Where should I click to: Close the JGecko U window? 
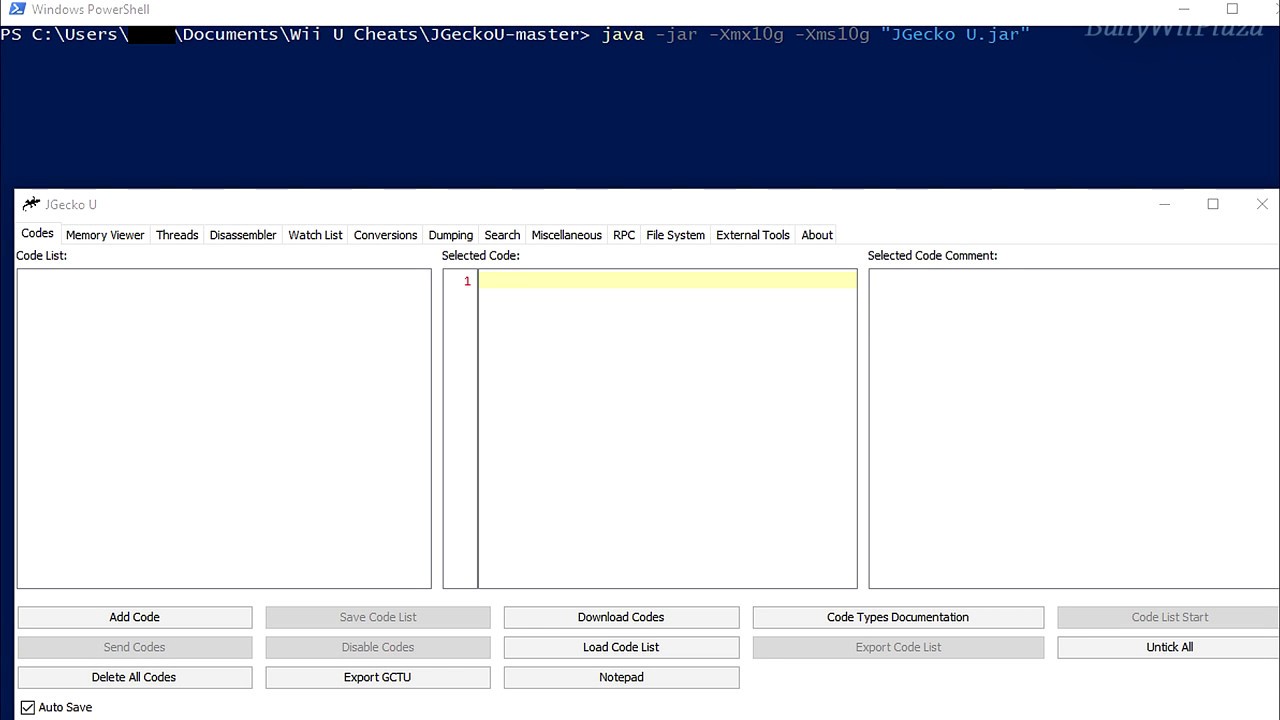click(x=1261, y=204)
